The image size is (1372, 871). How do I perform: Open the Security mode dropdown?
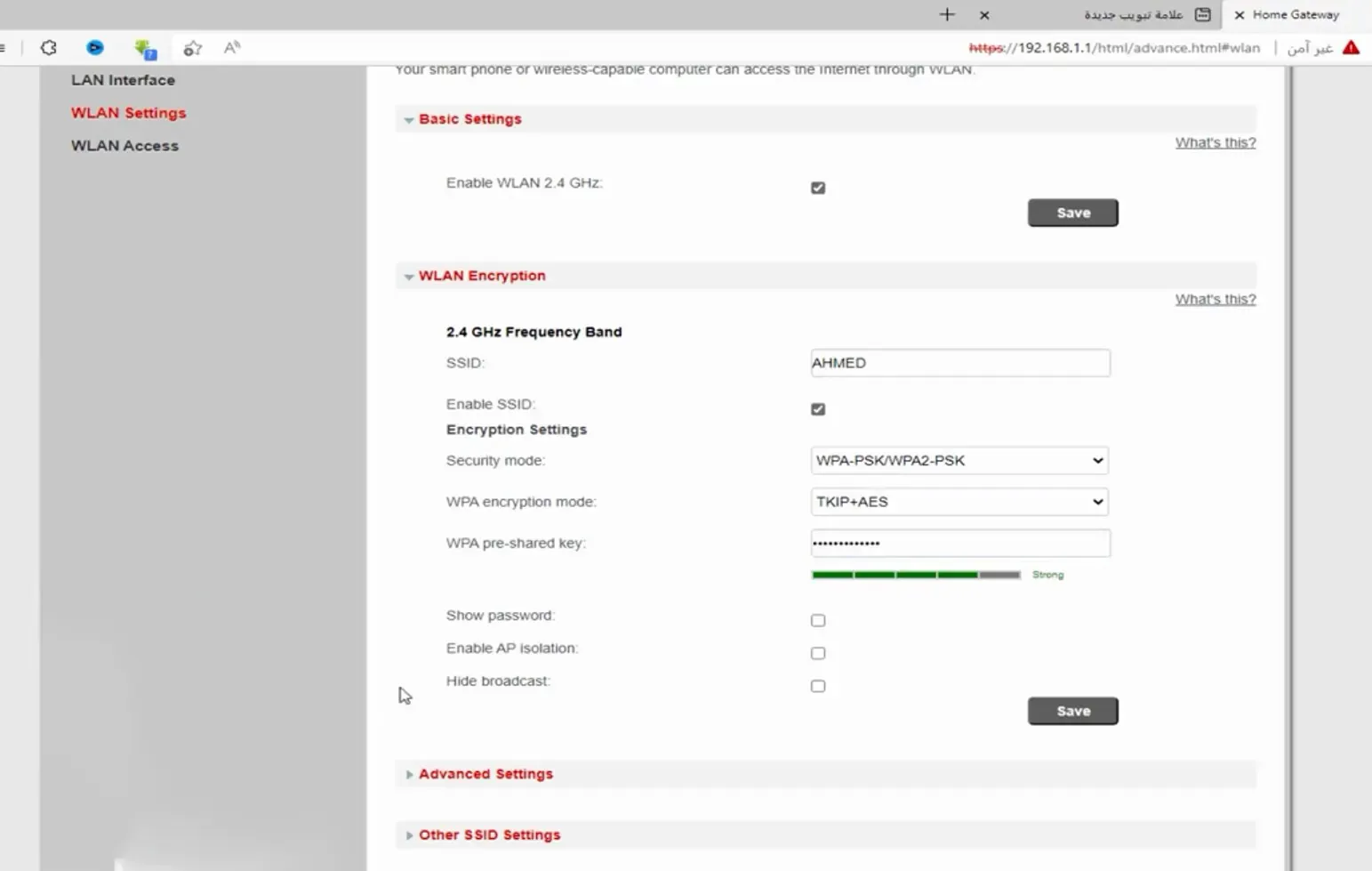959,461
